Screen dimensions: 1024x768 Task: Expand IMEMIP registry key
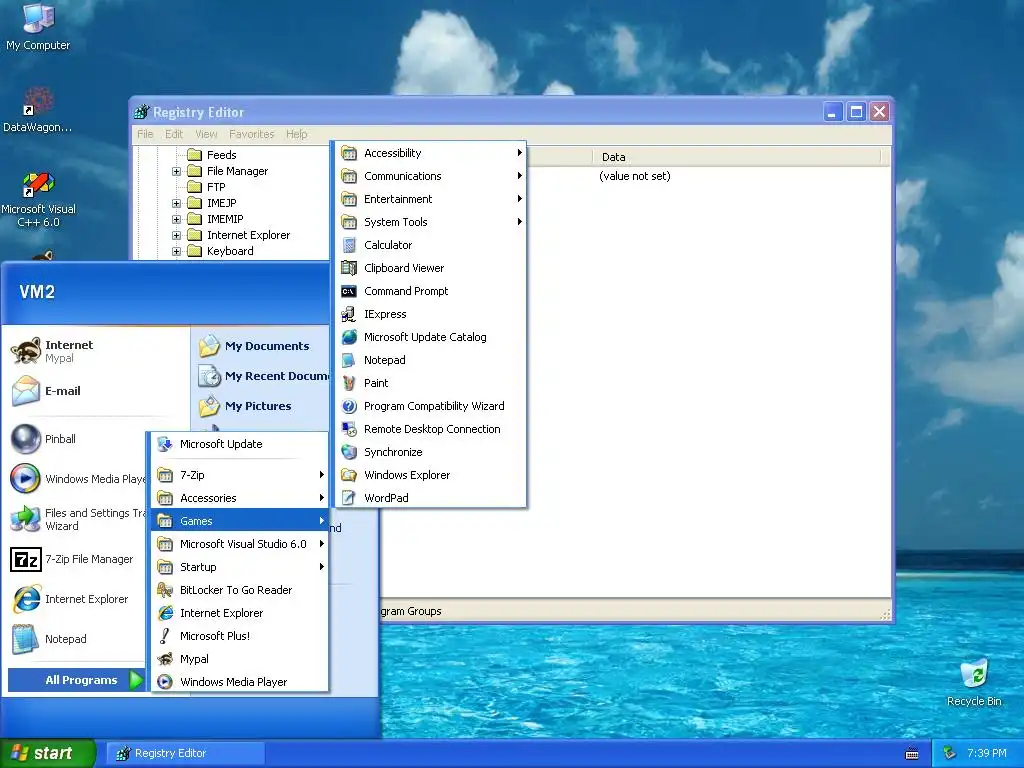[176, 219]
